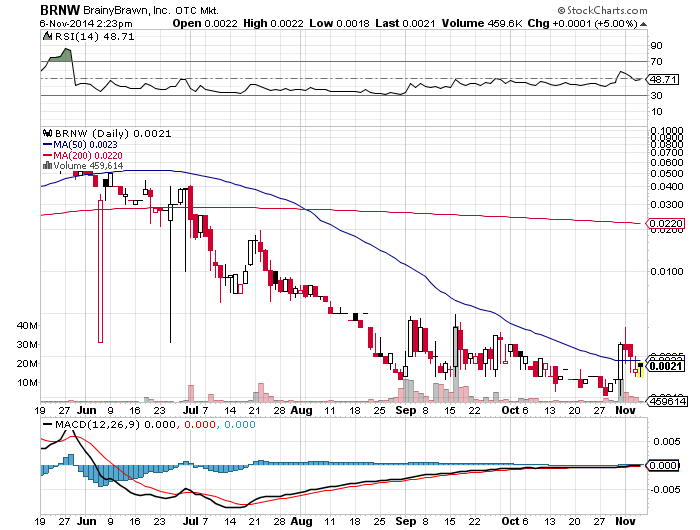Click the Low 0.0018 value

tap(339, 23)
